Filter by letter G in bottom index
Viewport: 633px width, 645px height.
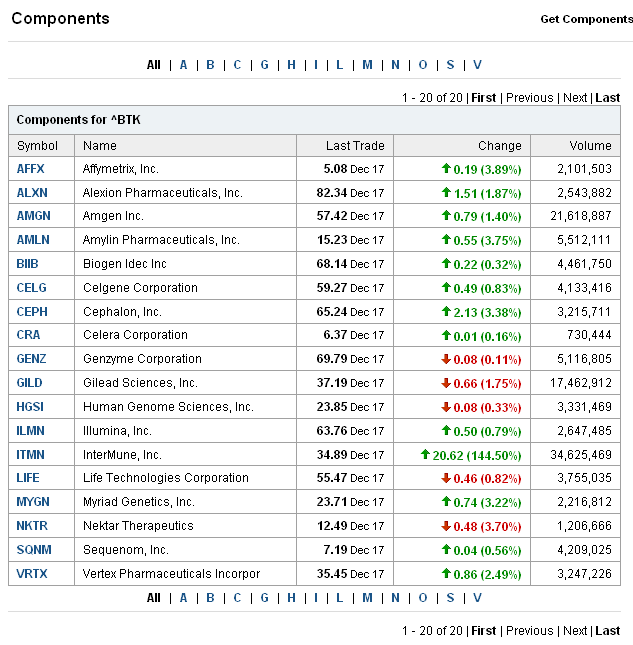pos(264,598)
